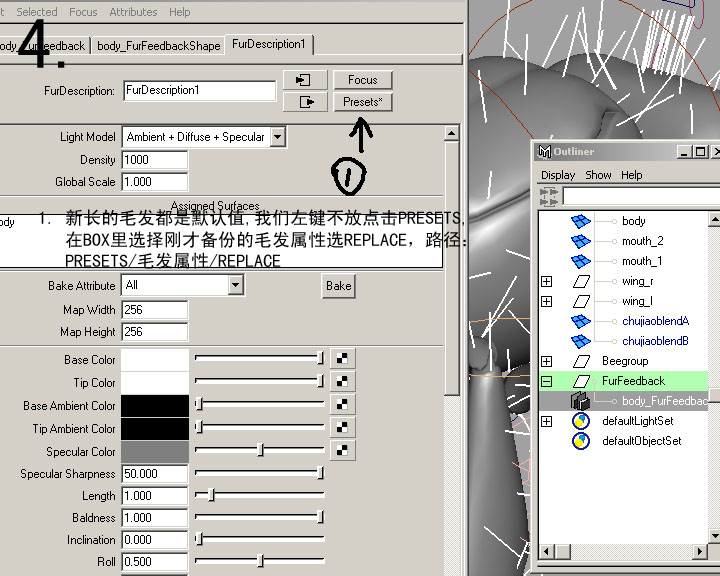720x576 pixels.
Task: Click the Baldness slider handle
Action: 321,517
